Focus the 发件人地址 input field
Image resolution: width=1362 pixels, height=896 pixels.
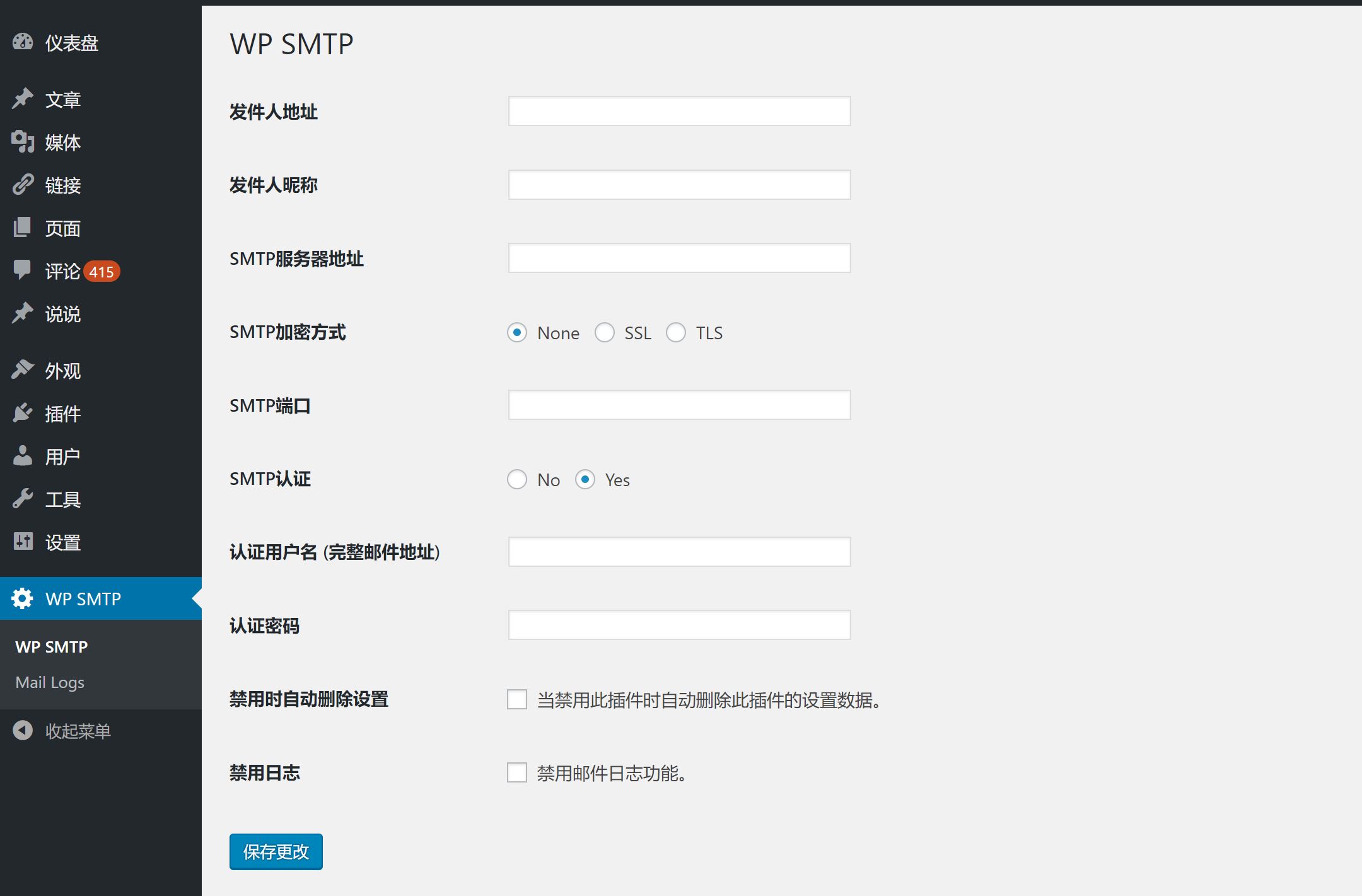click(680, 111)
